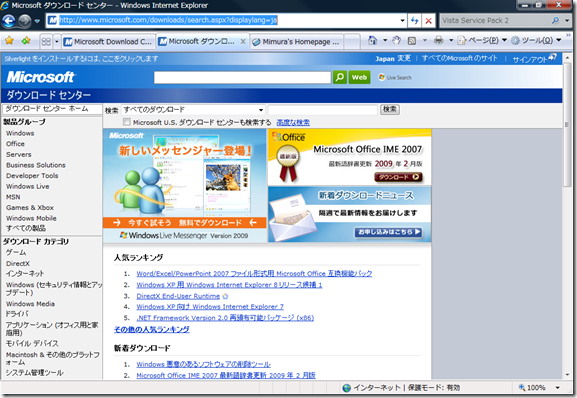Open the Quick Tabs grid icon
The width and height of the screenshot is (577, 398).
(46, 42)
